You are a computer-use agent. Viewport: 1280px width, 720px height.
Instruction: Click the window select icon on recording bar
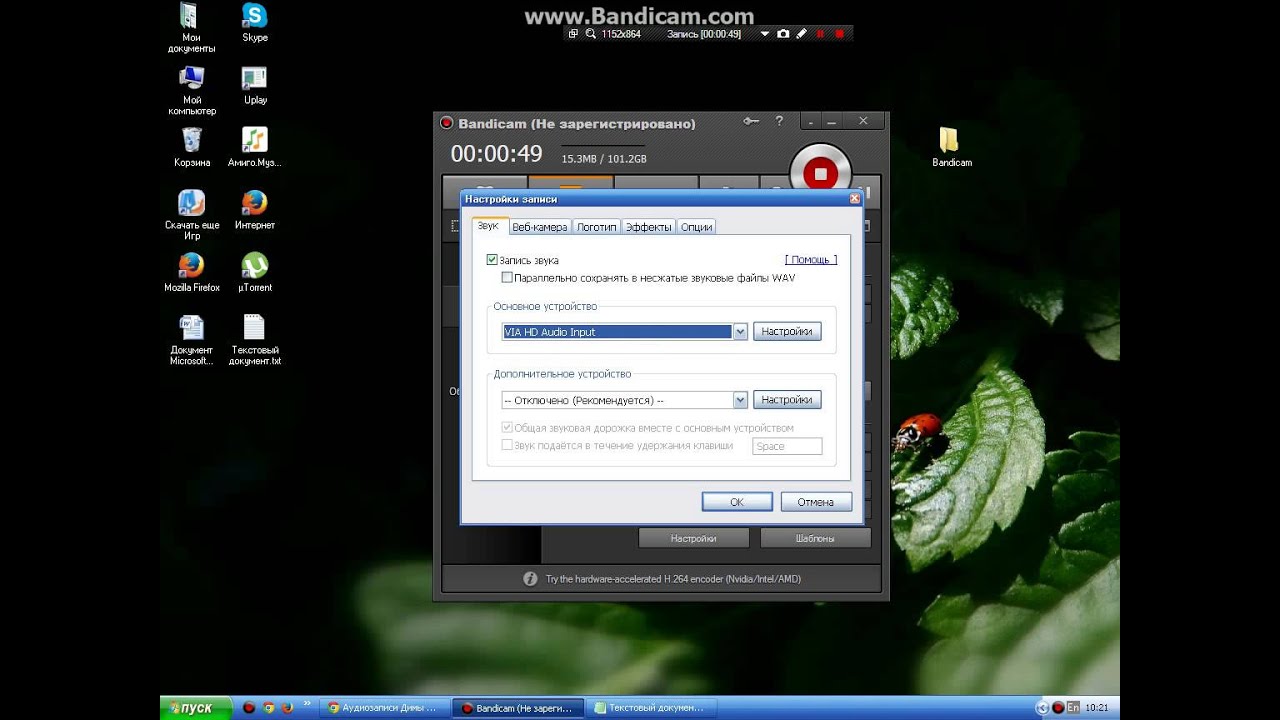point(573,34)
